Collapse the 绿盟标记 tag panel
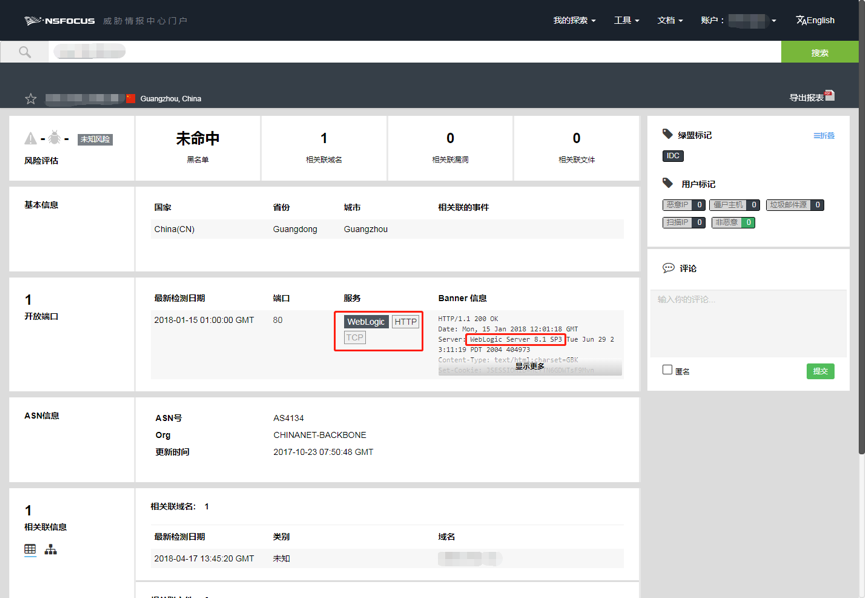 pos(824,136)
